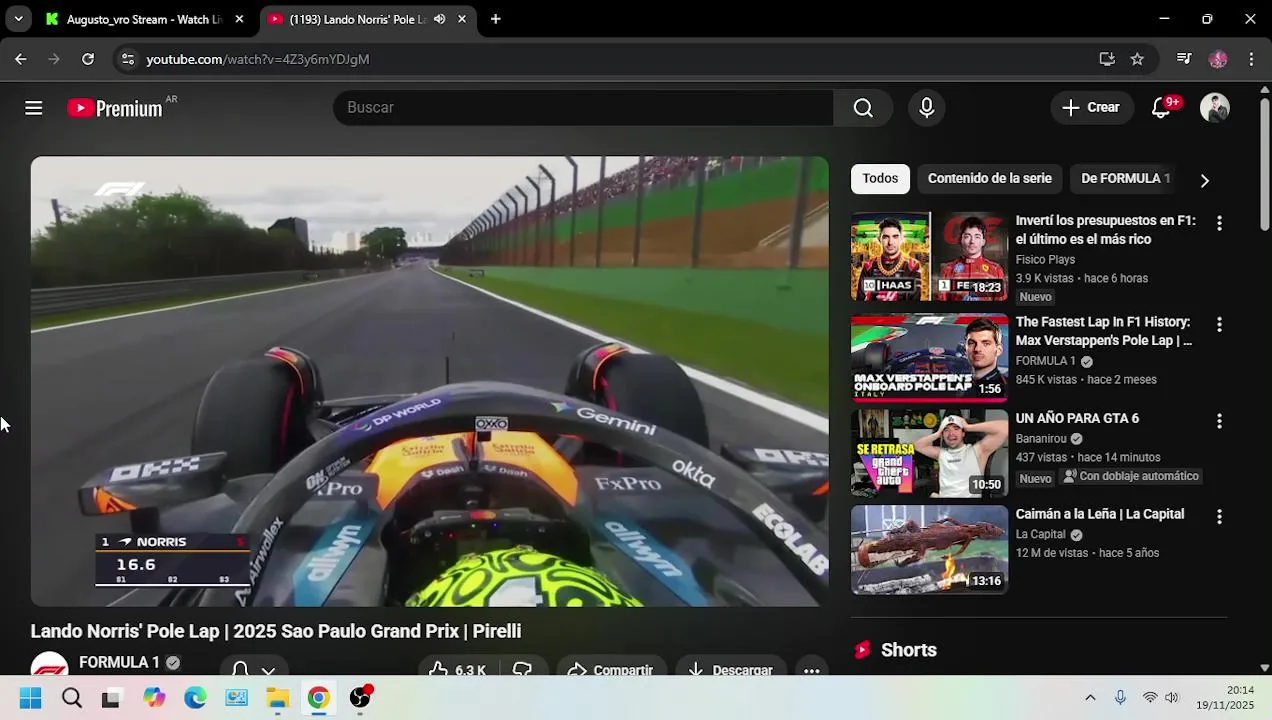Show more filter chips with right arrow

pos(1204,180)
